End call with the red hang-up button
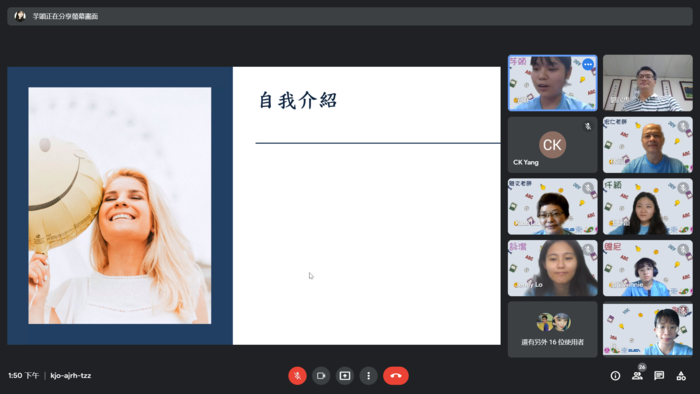This screenshot has width=700, height=394. tap(396, 376)
